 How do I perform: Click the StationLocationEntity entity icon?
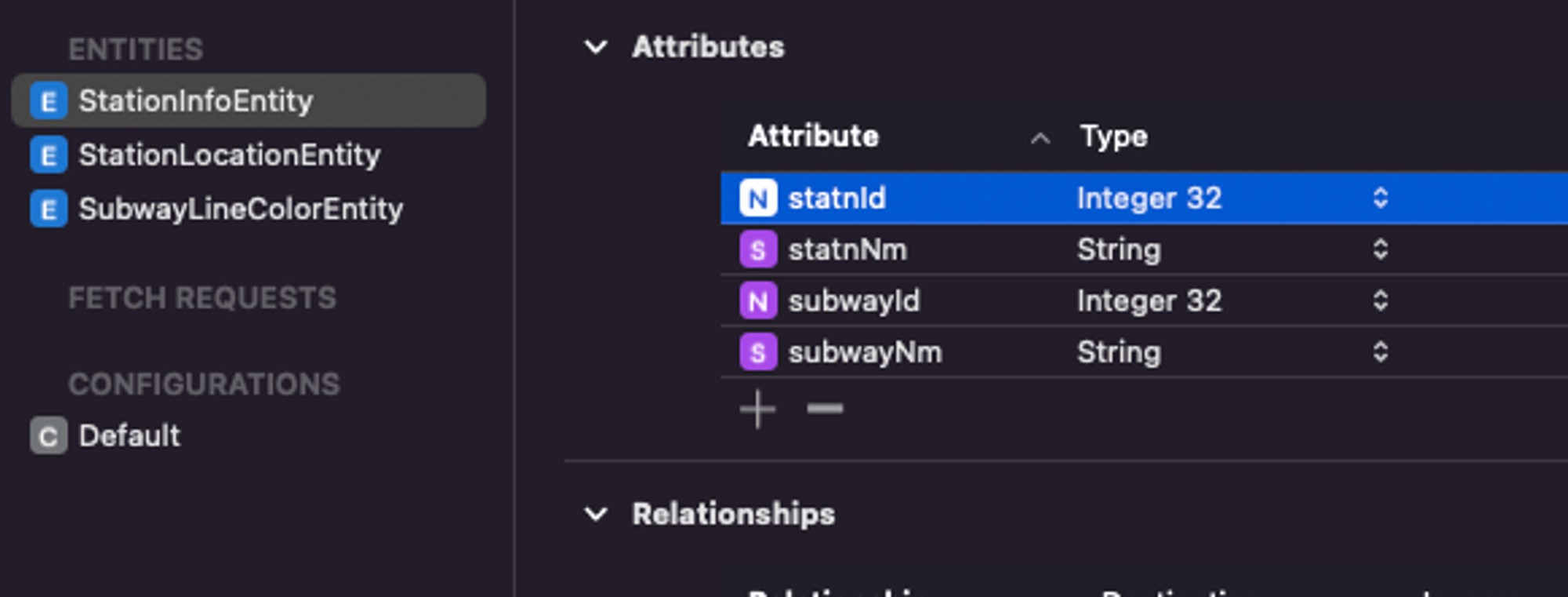[49, 155]
